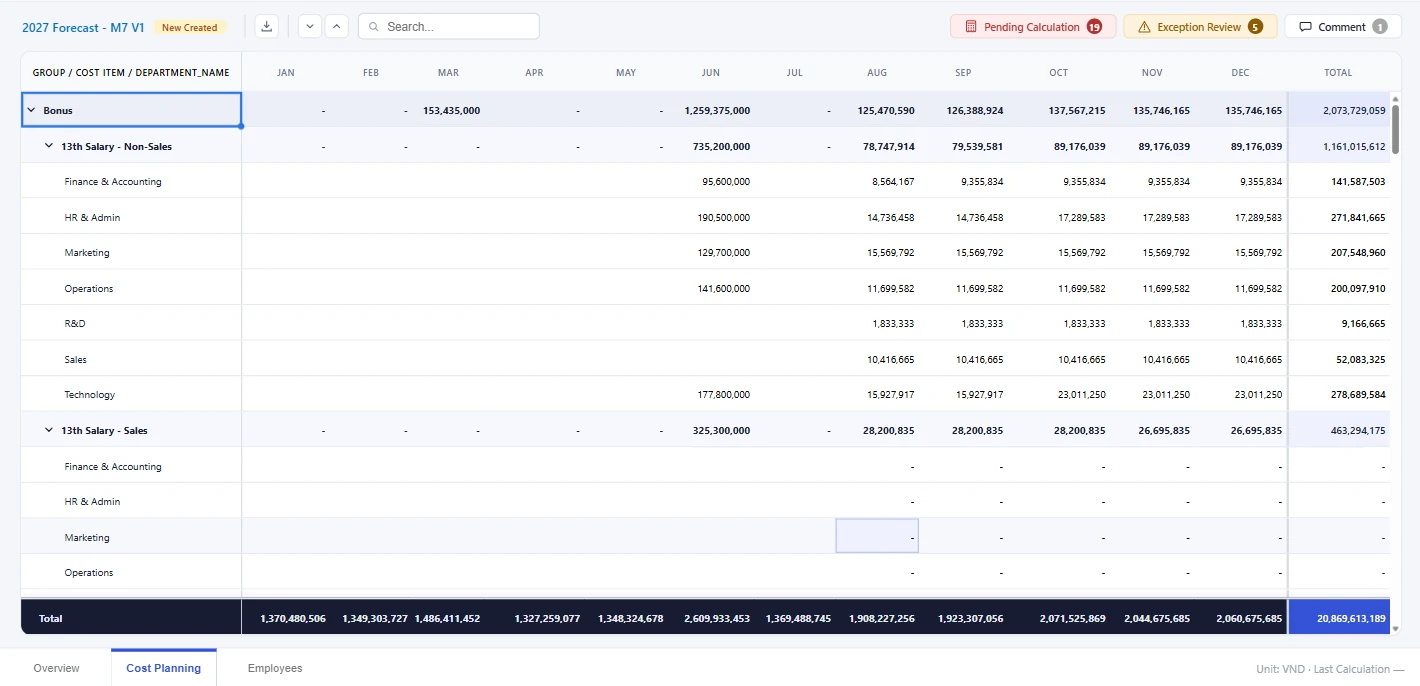Click the 13th Salary - Sales total 463,294,175
The image size is (1420, 686).
click(1358, 430)
